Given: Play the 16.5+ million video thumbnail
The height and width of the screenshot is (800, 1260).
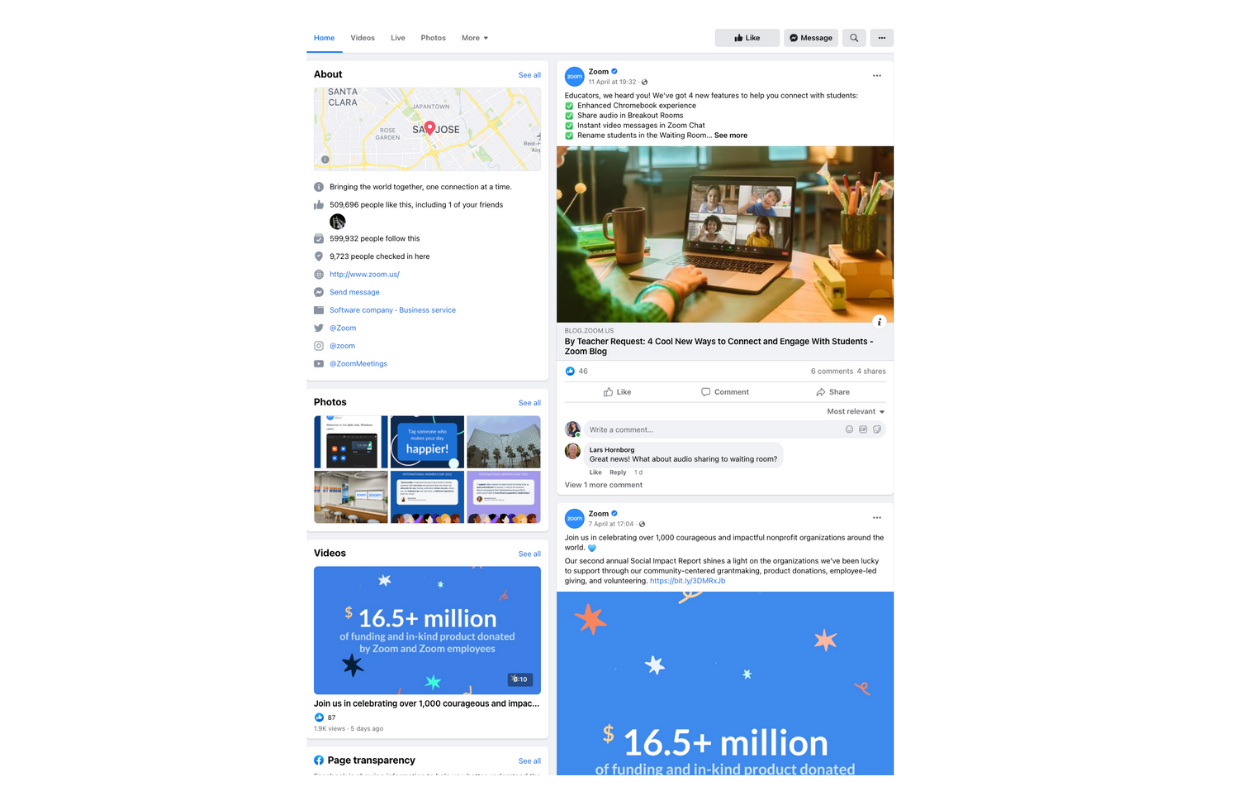Looking at the screenshot, I should click(427, 630).
